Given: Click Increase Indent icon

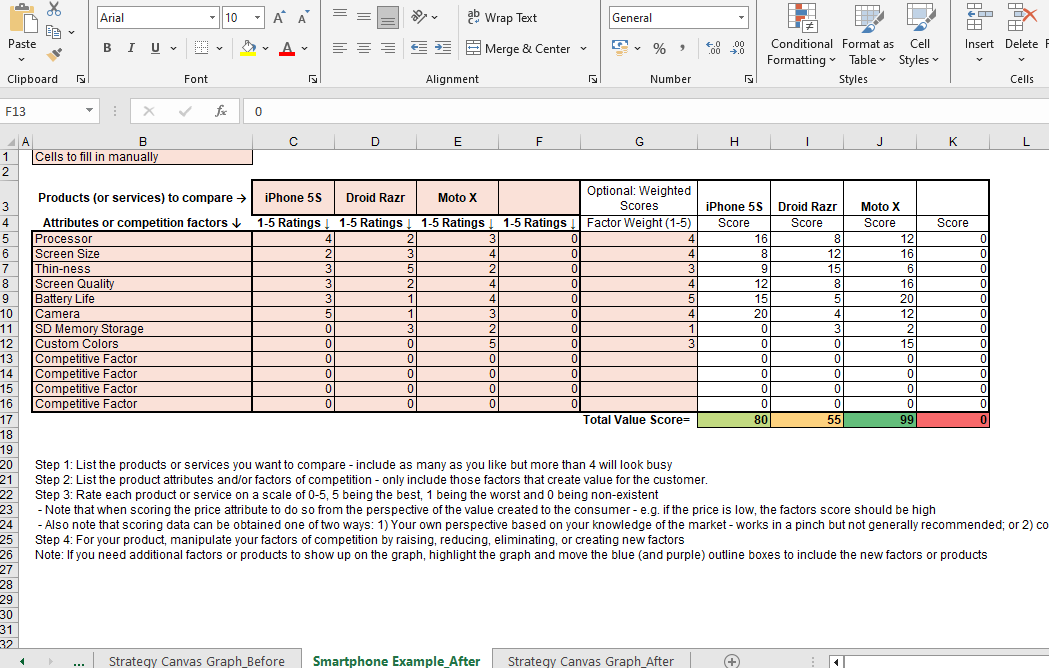Looking at the screenshot, I should click(443, 48).
